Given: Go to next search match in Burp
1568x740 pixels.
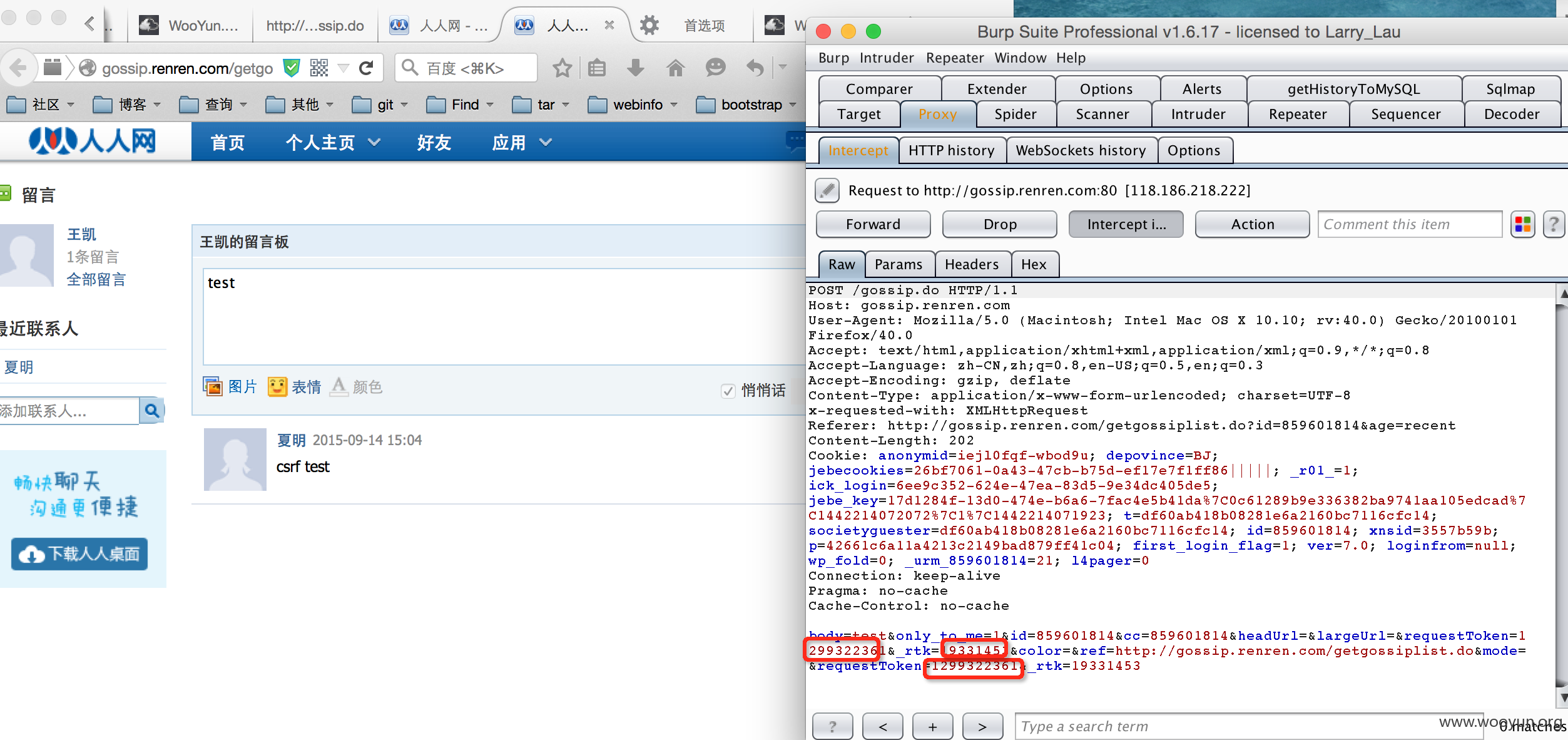Looking at the screenshot, I should [982, 726].
